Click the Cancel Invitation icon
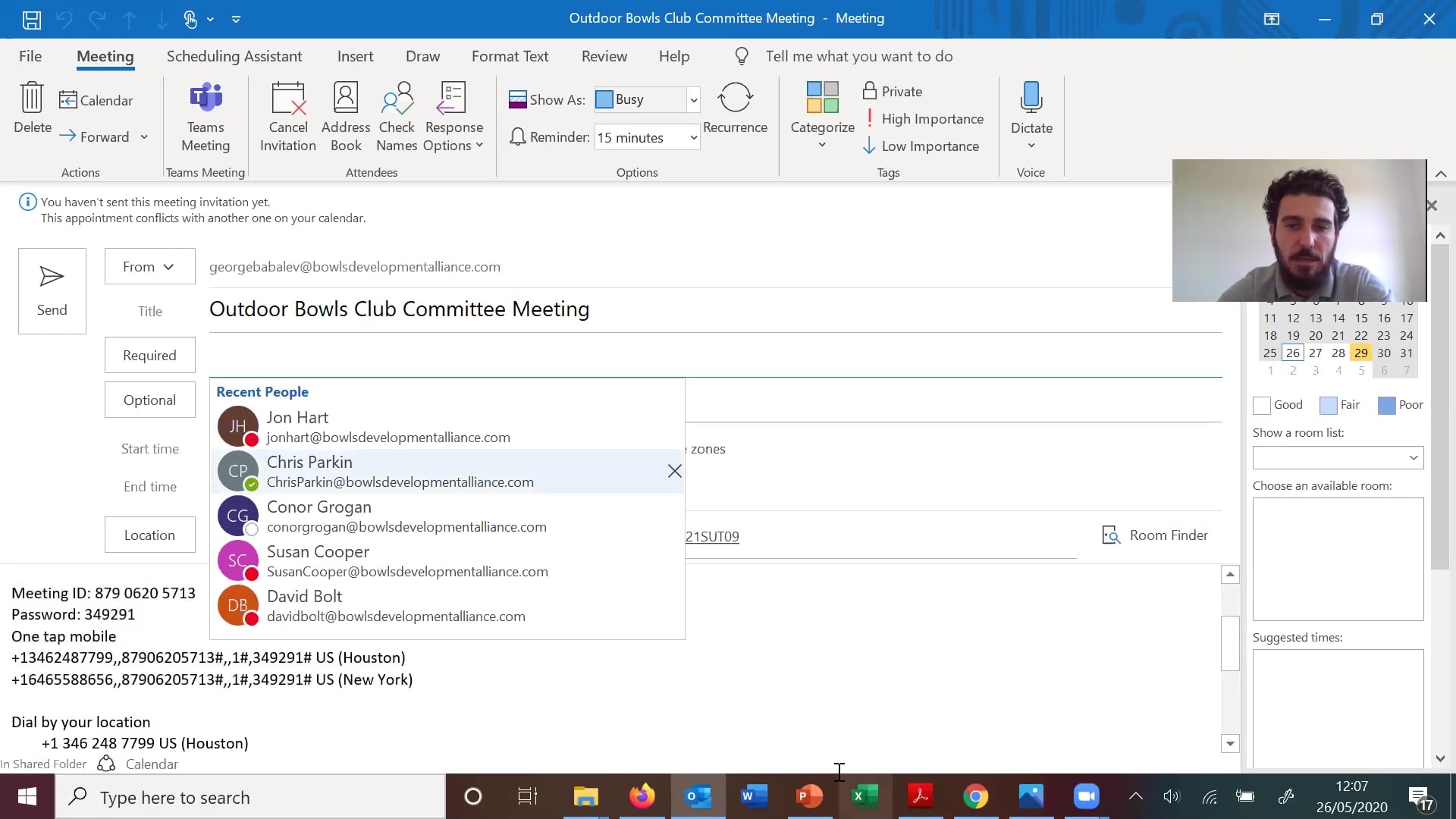 tap(288, 99)
